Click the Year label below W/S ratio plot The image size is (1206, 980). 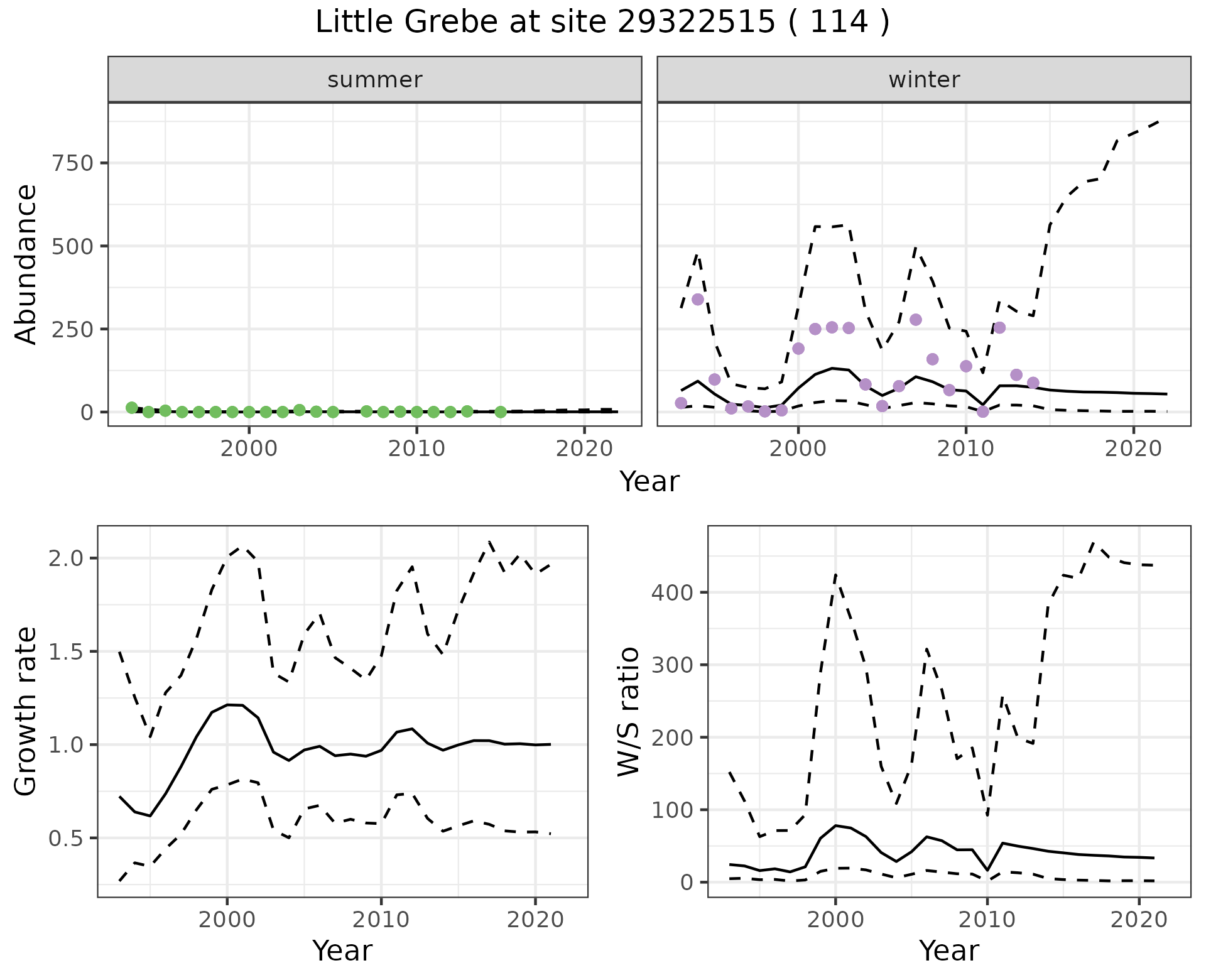click(x=948, y=951)
